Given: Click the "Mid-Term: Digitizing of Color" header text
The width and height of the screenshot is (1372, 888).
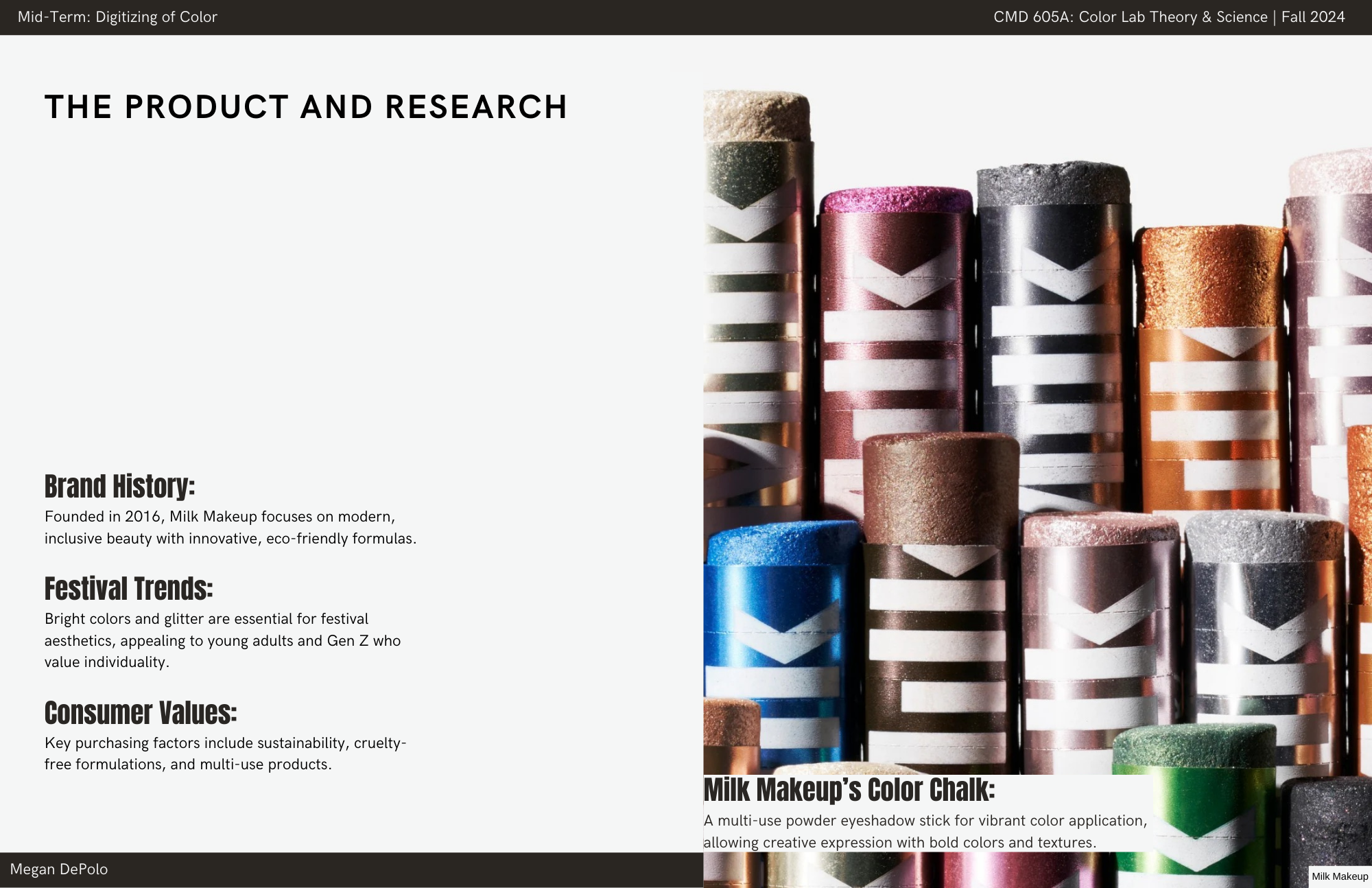Looking at the screenshot, I should (117, 17).
